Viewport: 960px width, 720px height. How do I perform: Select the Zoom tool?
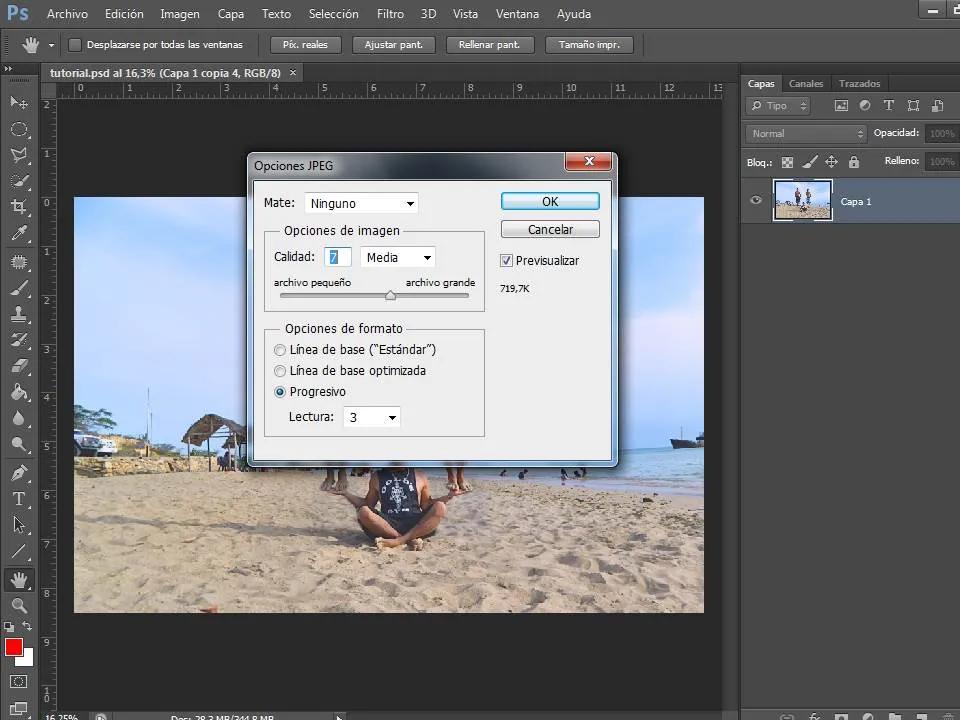19,606
